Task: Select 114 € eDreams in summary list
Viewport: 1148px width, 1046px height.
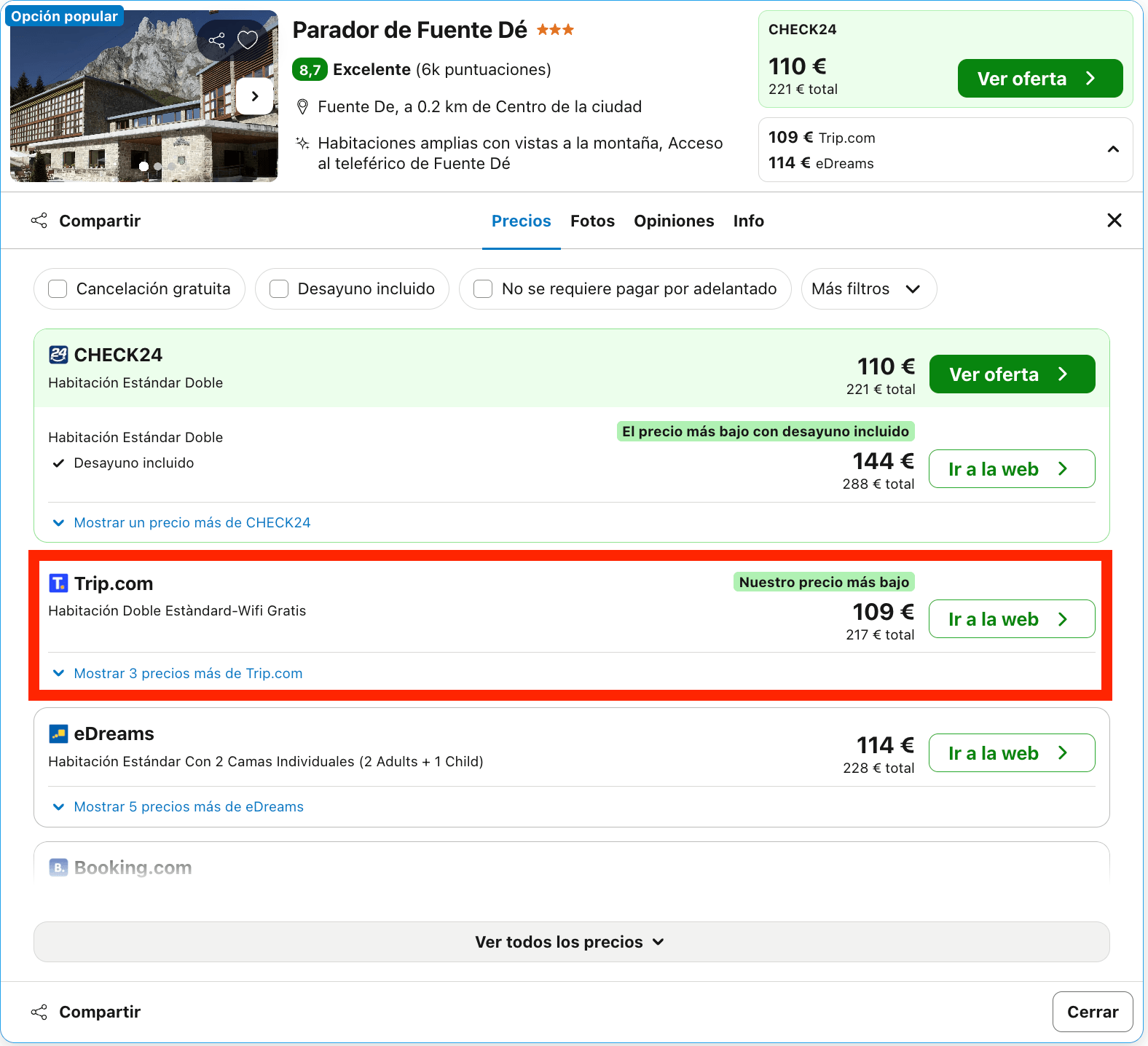Action: pyautogui.click(x=821, y=163)
